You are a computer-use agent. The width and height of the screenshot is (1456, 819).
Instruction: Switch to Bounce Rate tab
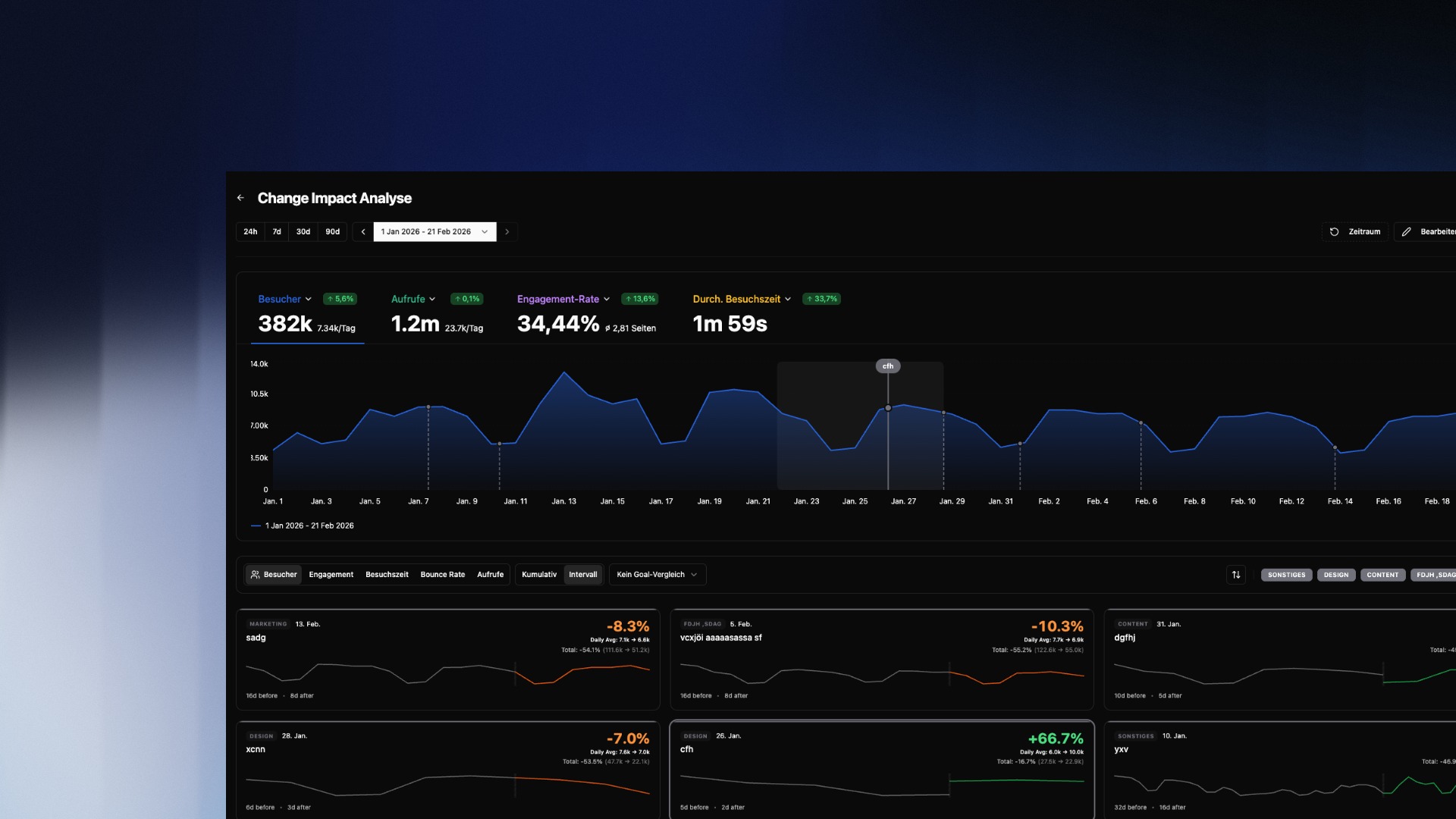pyautogui.click(x=443, y=575)
